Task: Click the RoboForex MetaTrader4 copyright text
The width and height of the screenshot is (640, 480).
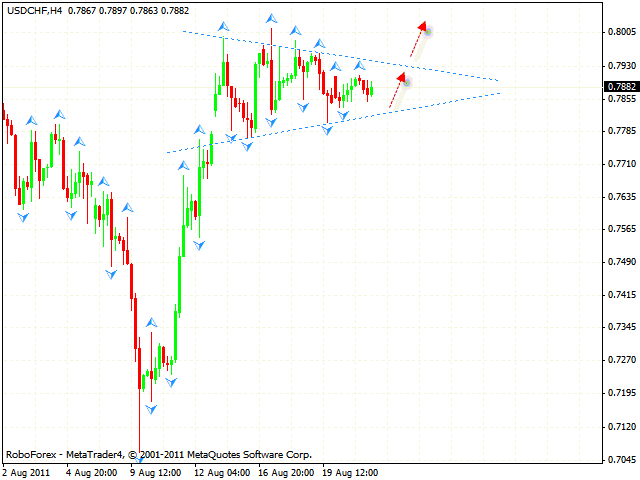Action: point(158,453)
